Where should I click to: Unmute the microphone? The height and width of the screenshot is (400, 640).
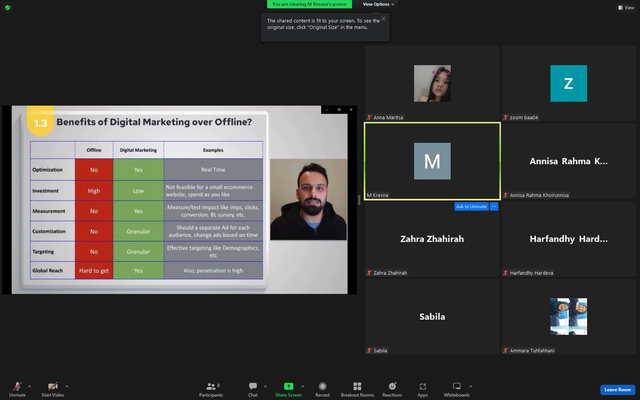(17, 389)
